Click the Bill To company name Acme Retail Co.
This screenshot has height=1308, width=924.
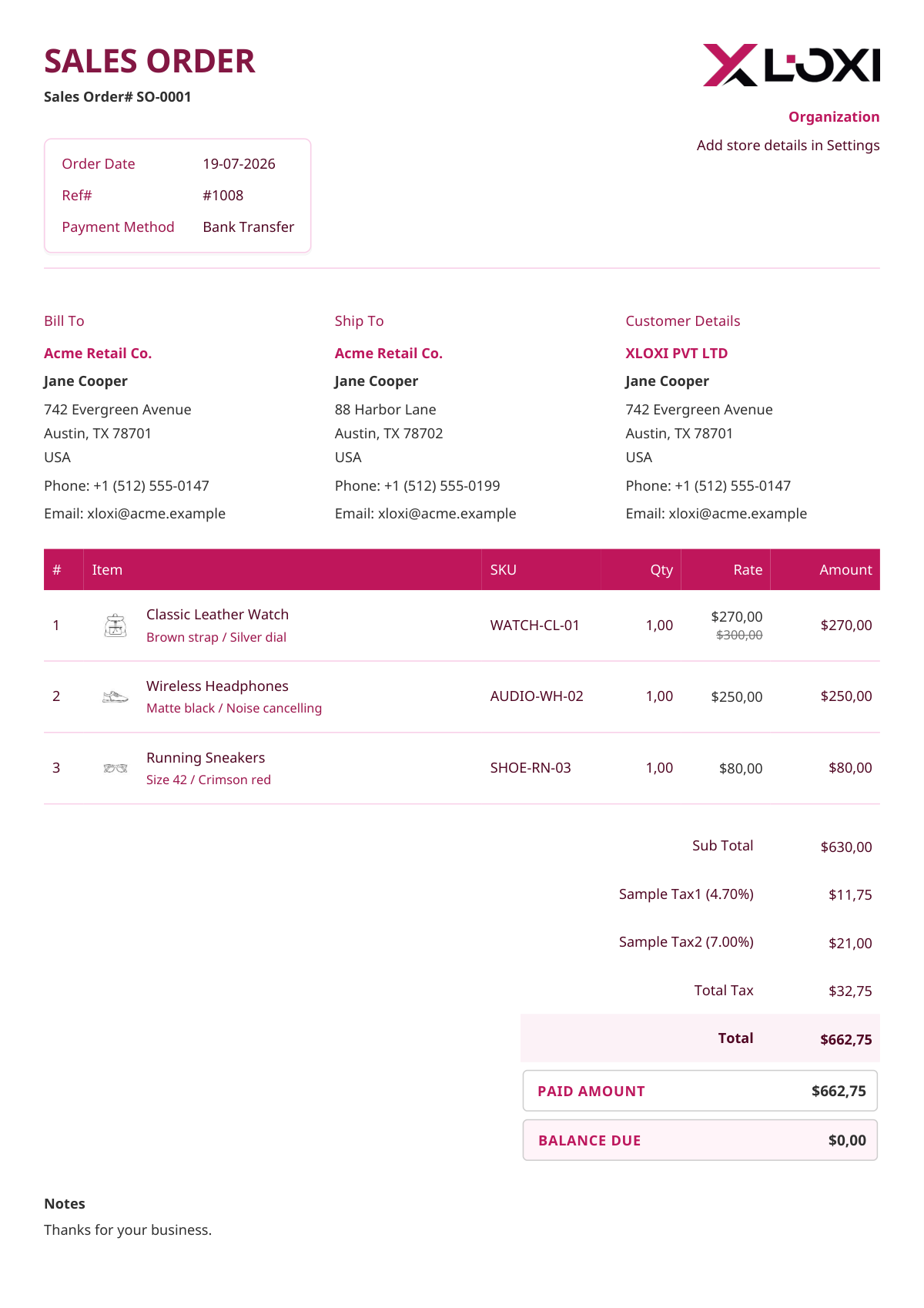pyautogui.click(x=98, y=354)
